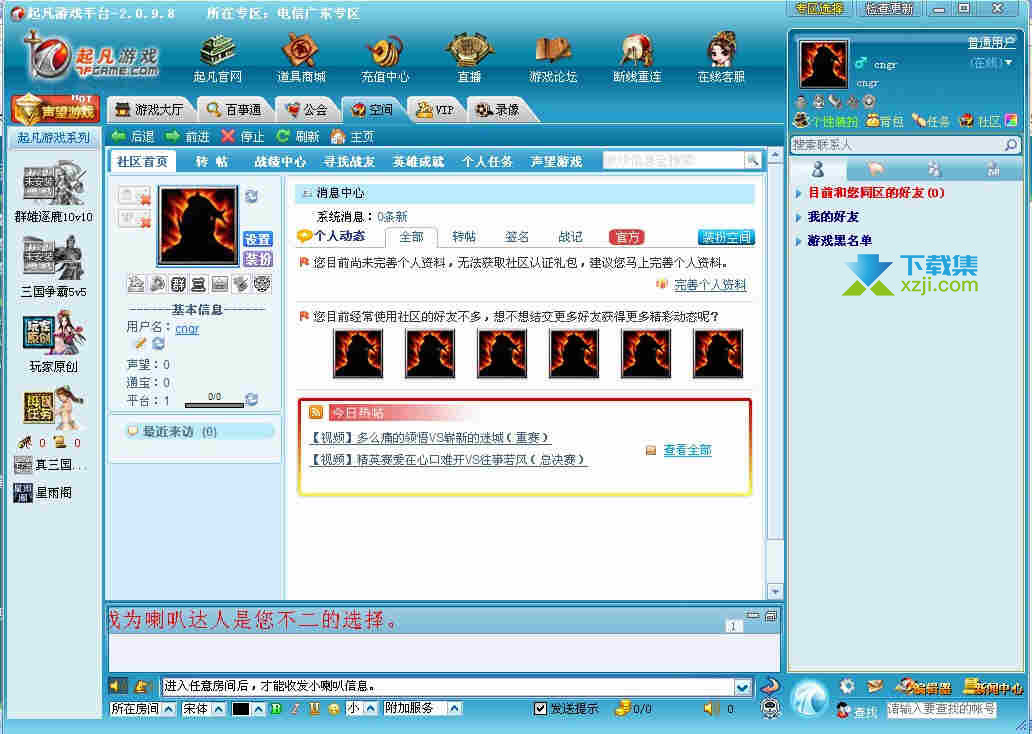The width and height of the screenshot is (1032, 734).
Task: Click the refresh icon beside profile avatar
Action: coord(251,196)
